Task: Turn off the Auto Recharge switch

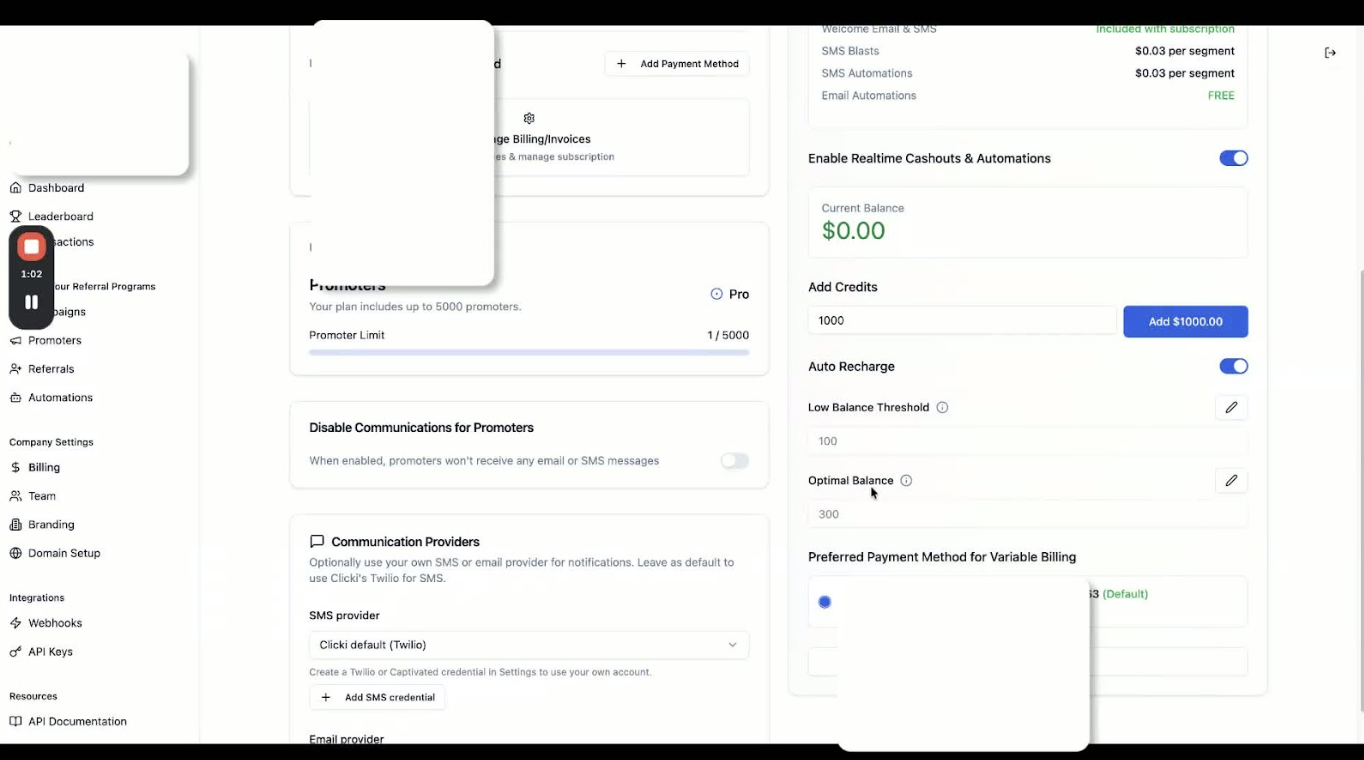Action: pos(1233,367)
